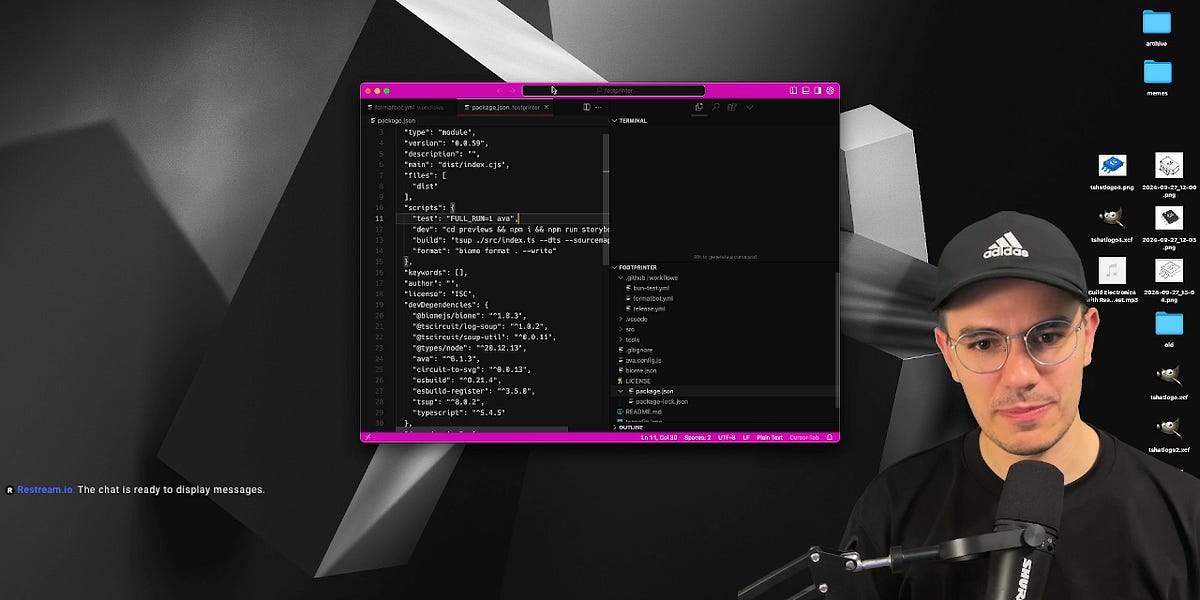This screenshot has width=1200, height=600.
Task: Click the remote indicator icon in status bar
Action: [367, 437]
